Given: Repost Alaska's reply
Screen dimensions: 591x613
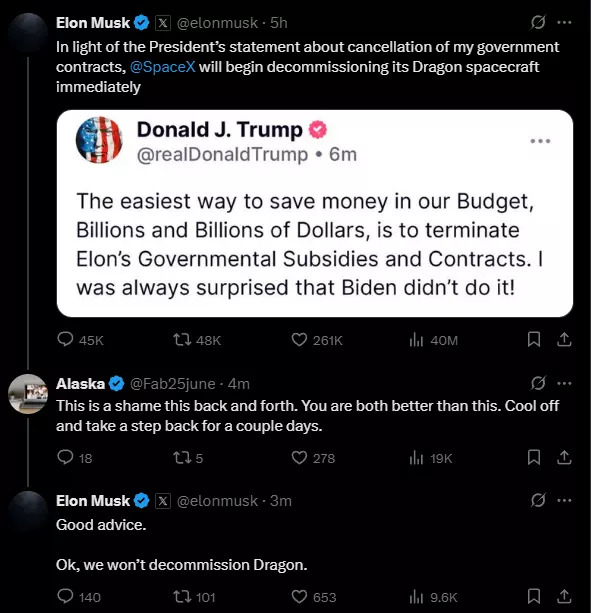Looking at the screenshot, I should (188, 458).
